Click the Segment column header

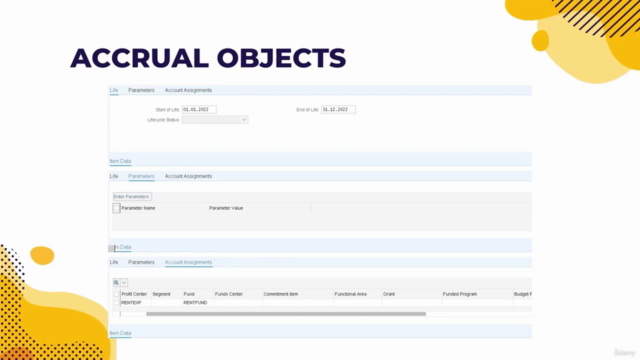point(161,294)
